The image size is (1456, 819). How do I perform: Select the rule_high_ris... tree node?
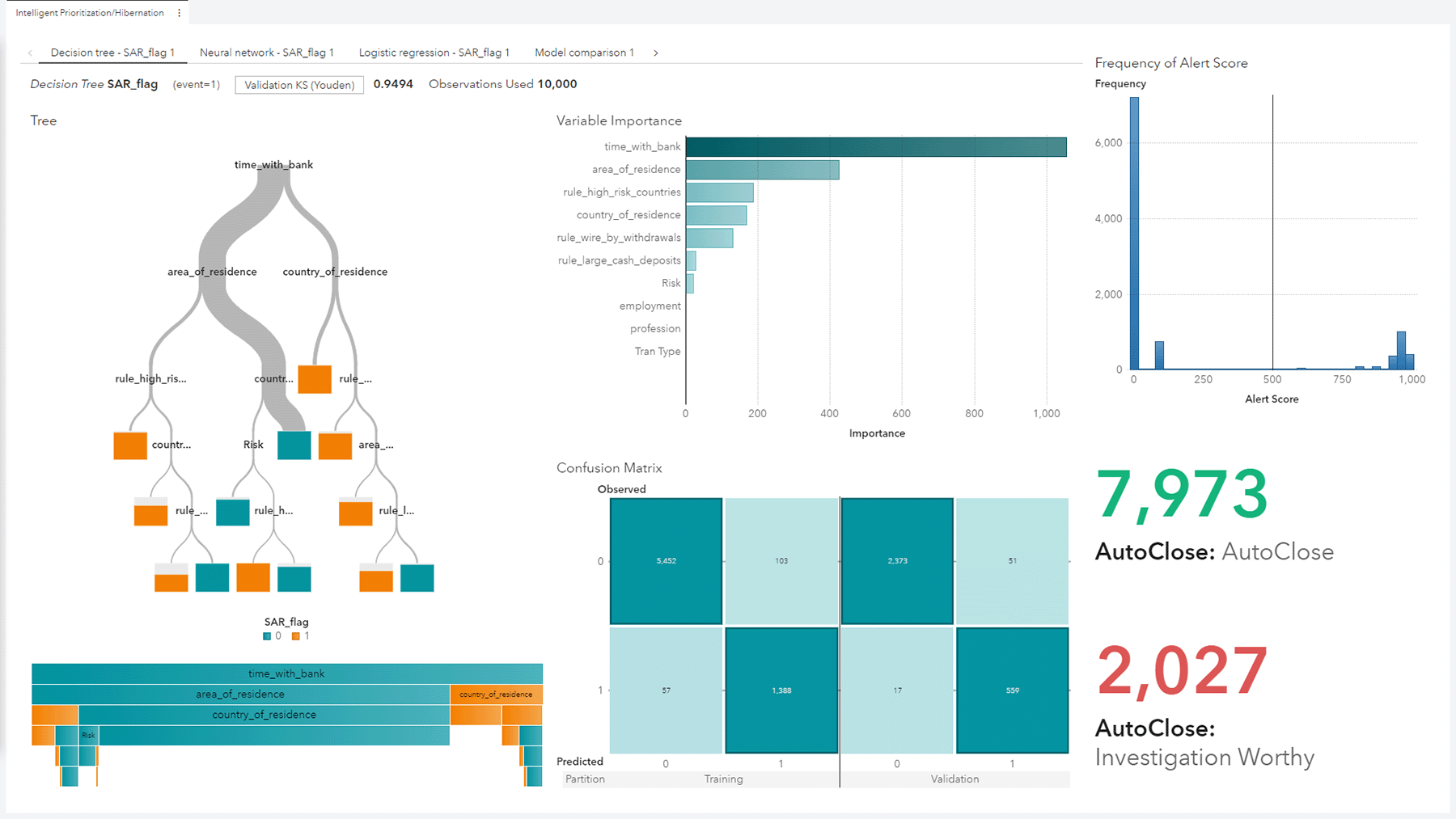coord(150,378)
